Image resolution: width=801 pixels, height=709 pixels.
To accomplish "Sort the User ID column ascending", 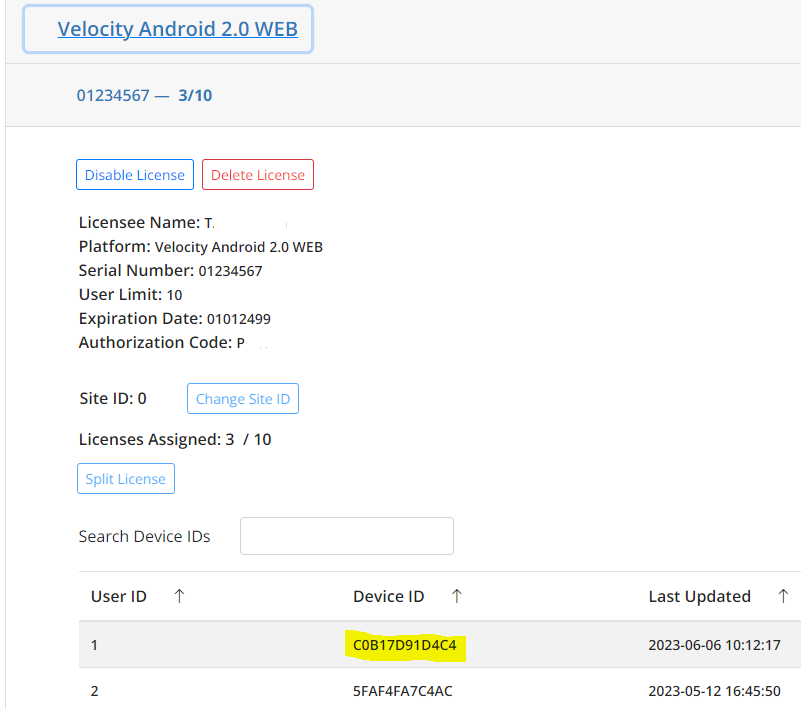I will pyautogui.click(x=179, y=596).
